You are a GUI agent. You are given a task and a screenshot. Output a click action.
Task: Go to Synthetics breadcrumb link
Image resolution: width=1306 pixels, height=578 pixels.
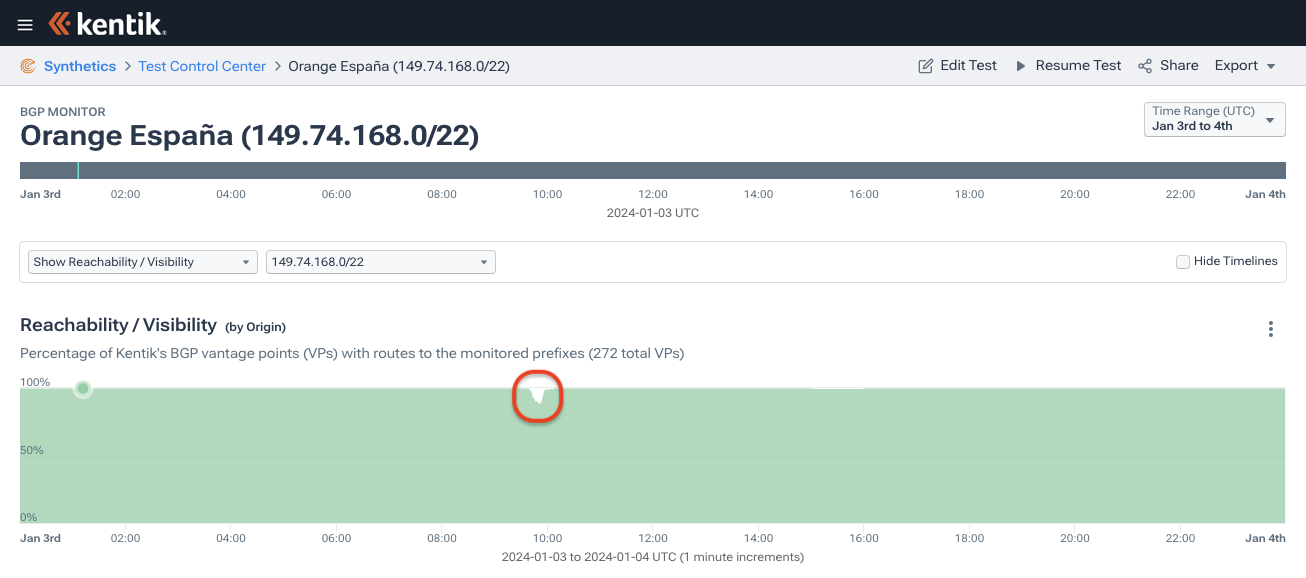80,66
